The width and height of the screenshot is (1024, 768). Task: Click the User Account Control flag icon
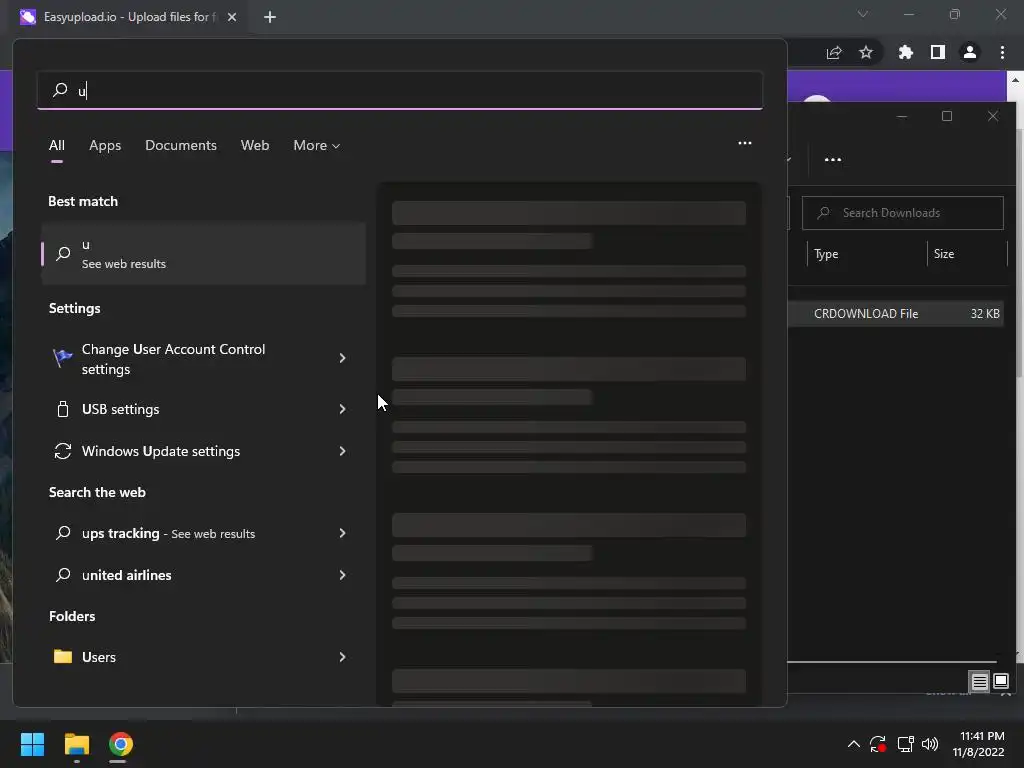[63, 357]
